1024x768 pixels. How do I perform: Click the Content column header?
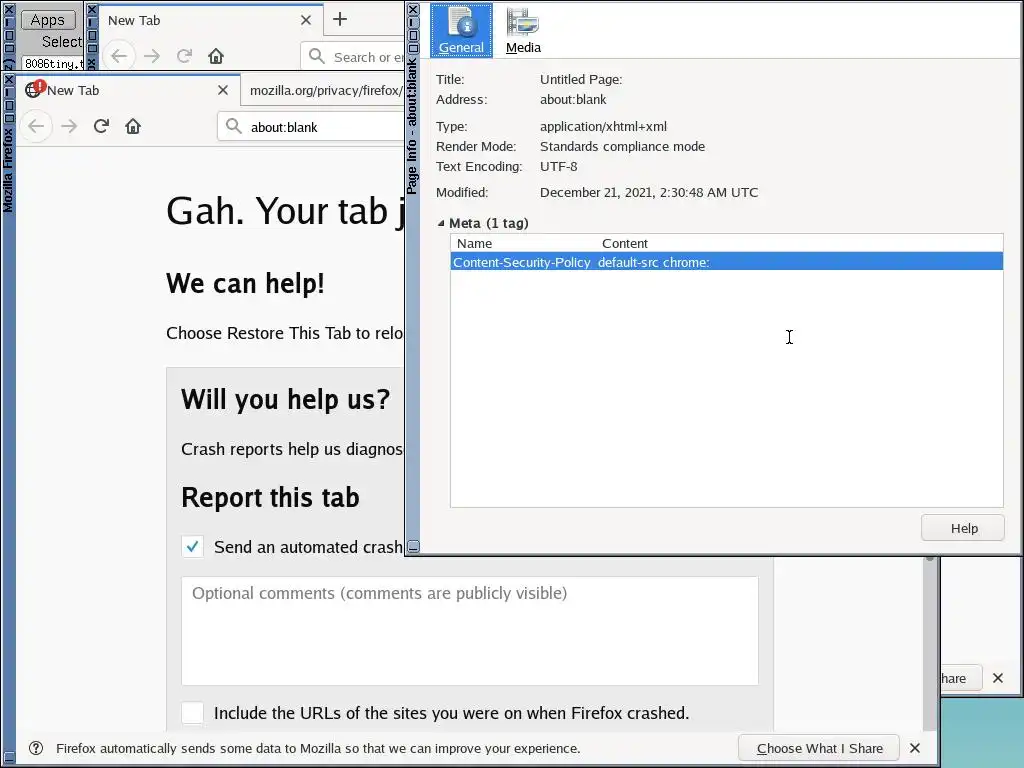pos(625,244)
